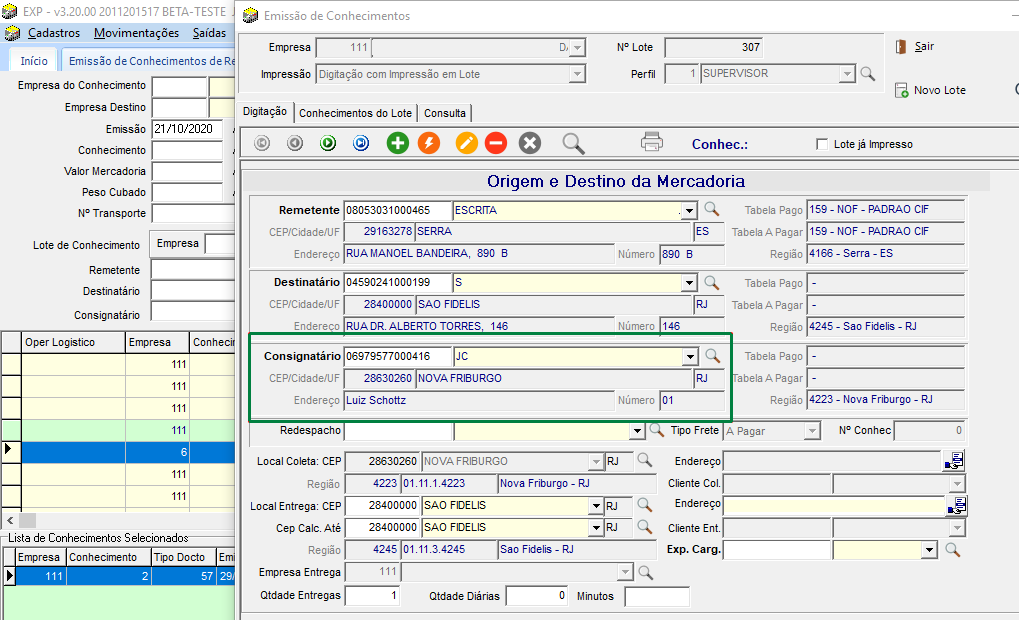
Task: Click the green next record arrow
Action: (x=328, y=143)
